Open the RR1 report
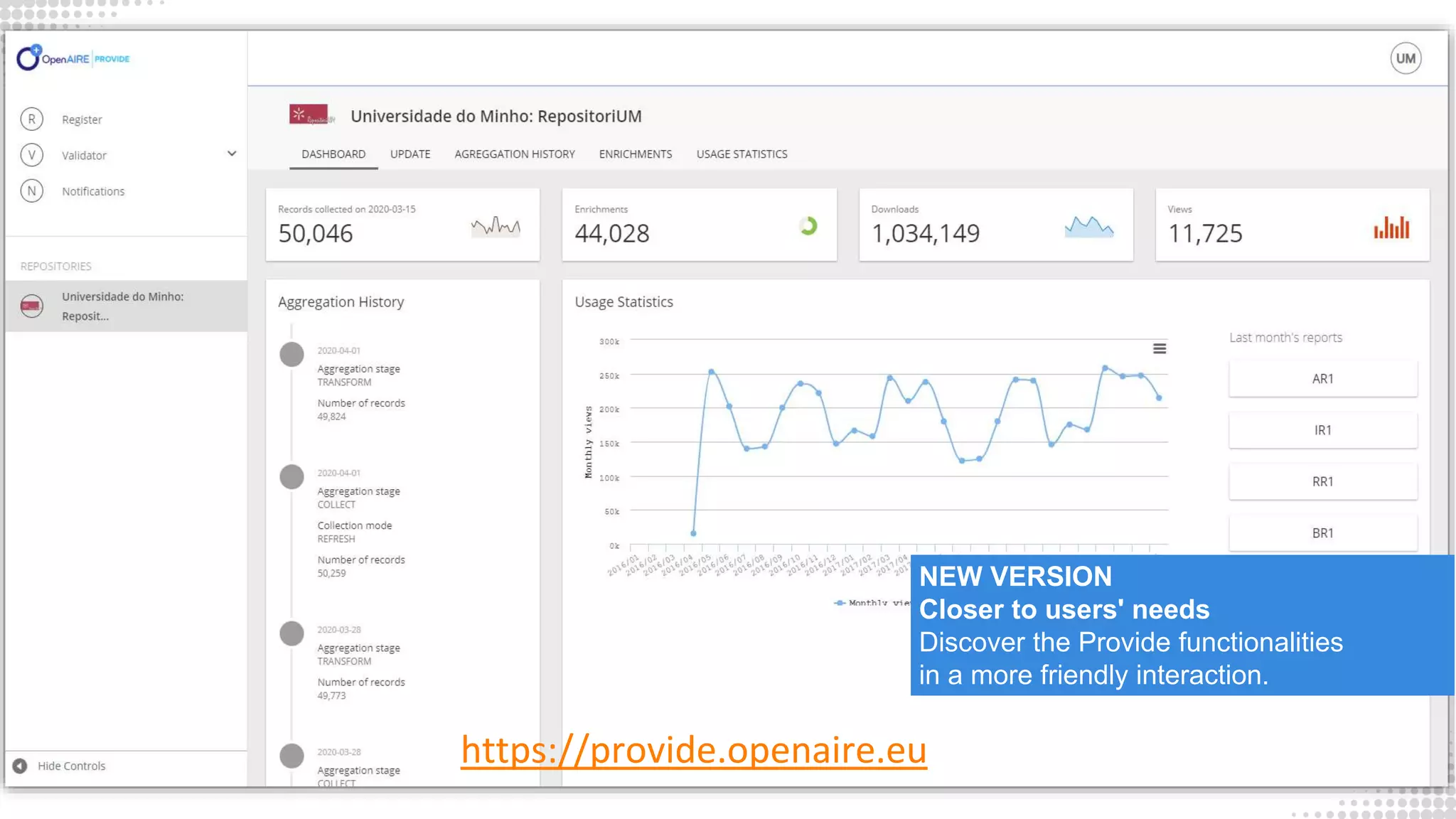 (x=1322, y=481)
